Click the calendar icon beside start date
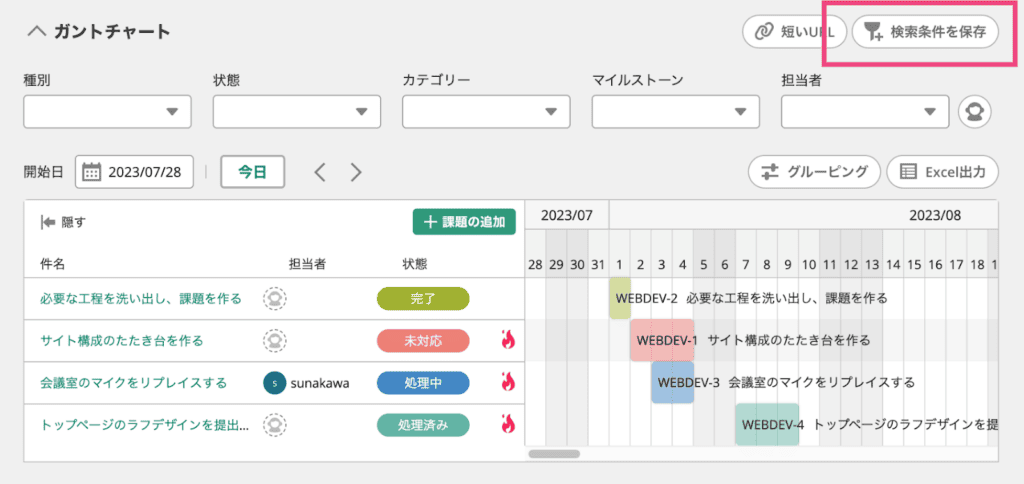The width and height of the screenshot is (1024, 484). click(92, 172)
